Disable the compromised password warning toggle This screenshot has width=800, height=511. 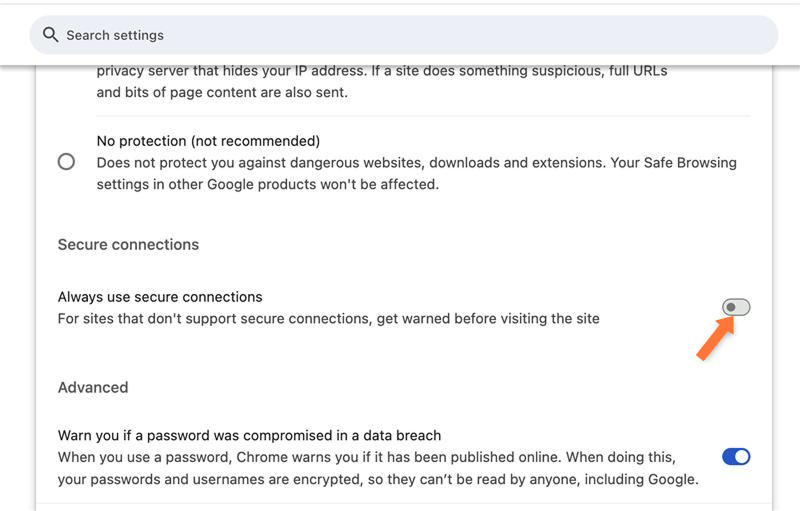click(736, 457)
